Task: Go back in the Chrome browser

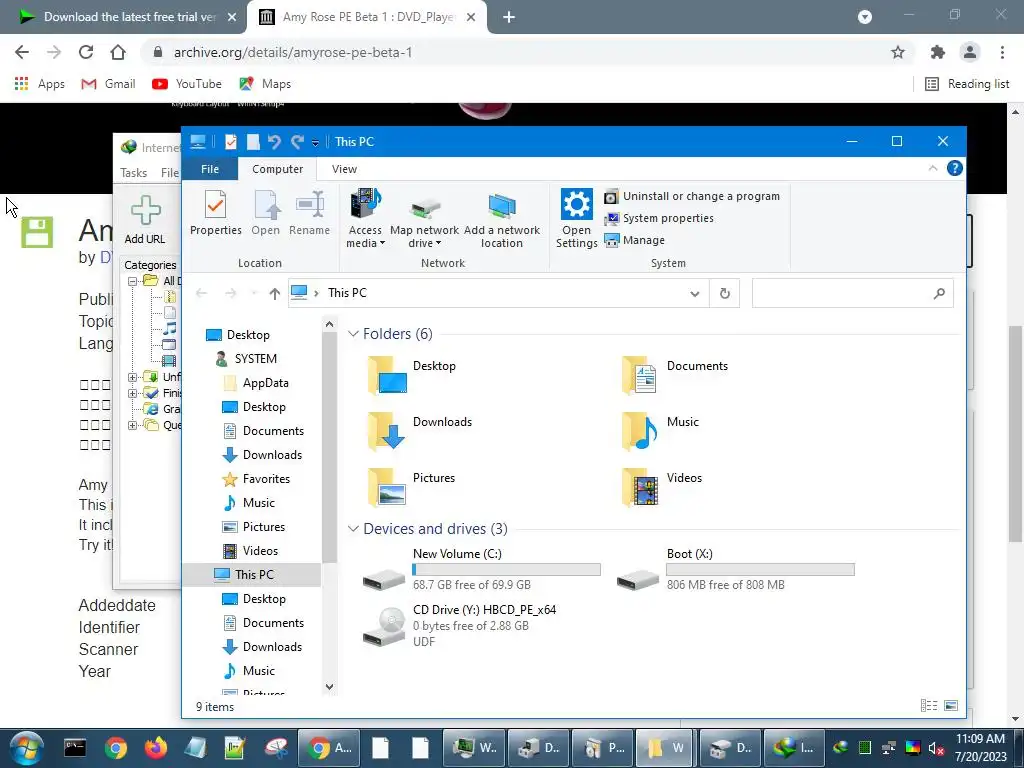Action: [22, 52]
